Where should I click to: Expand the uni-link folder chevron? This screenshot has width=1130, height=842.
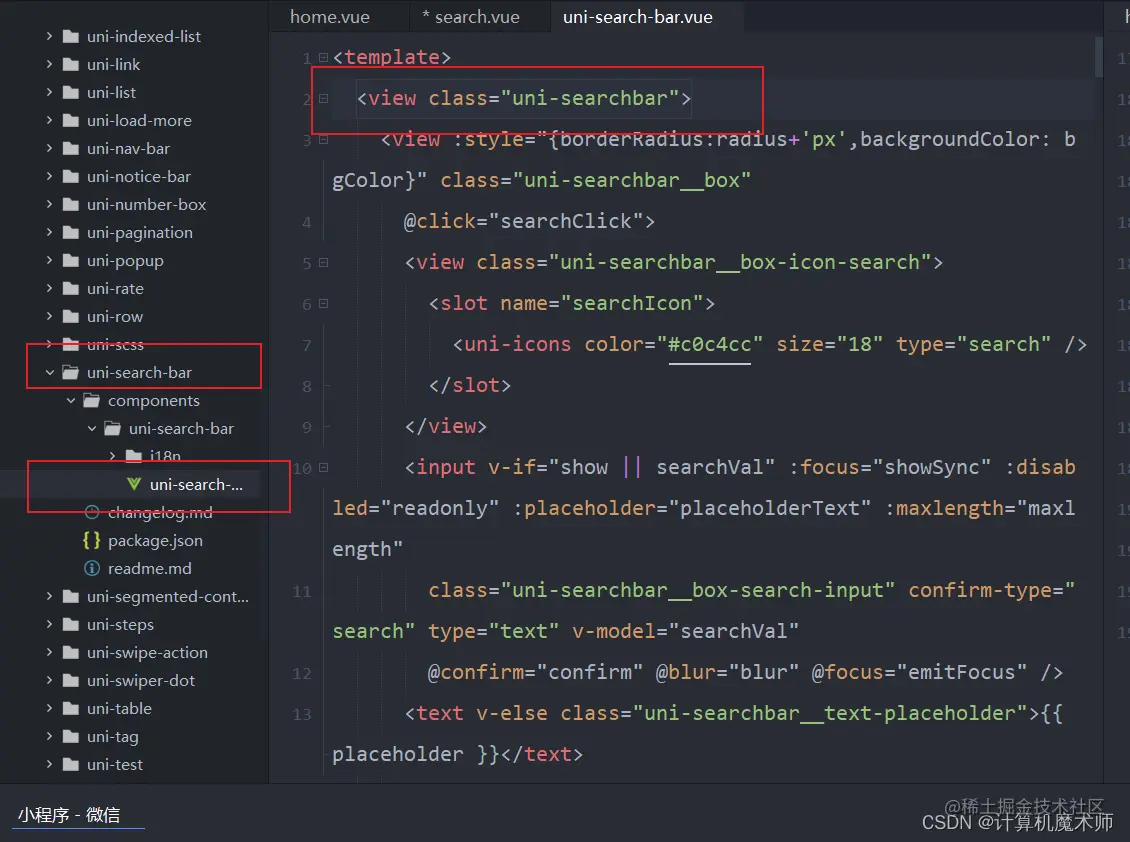coord(49,64)
